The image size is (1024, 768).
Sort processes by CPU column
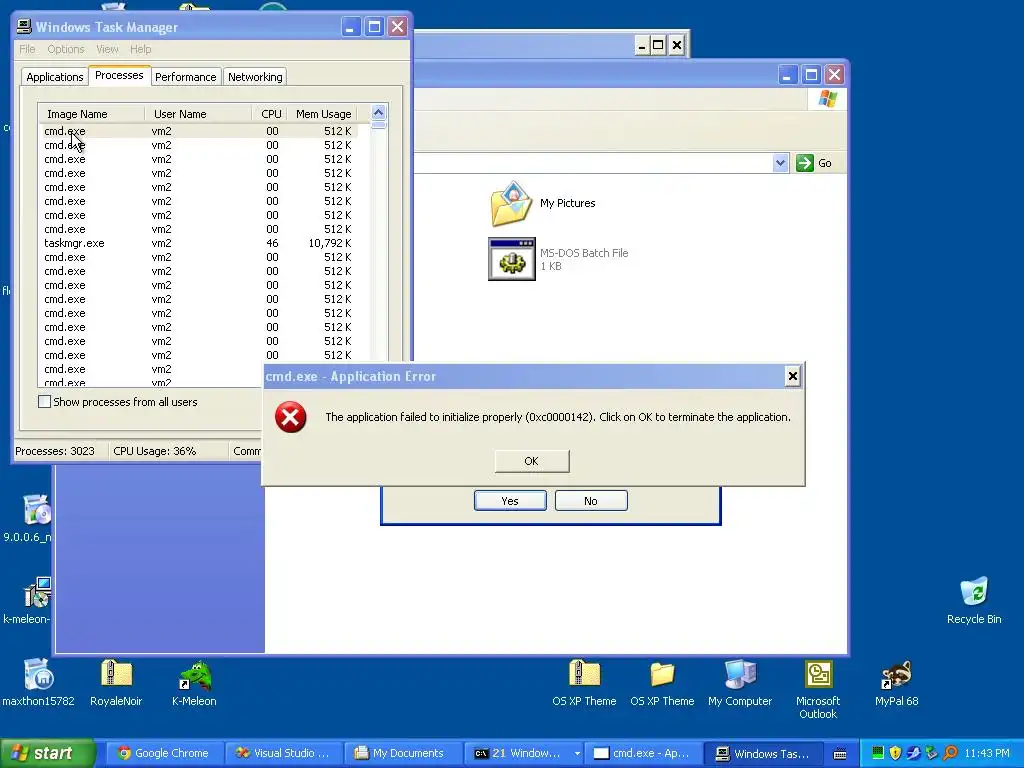270,114
